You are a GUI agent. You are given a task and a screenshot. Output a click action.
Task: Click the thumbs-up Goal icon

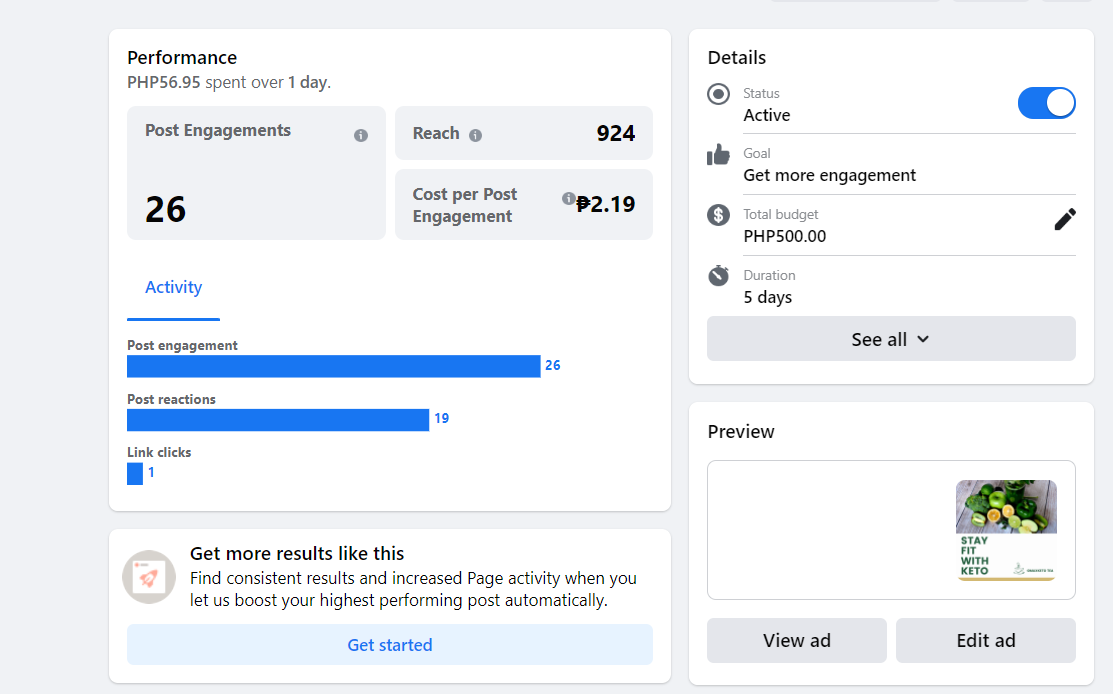click(x=718, y=155)
